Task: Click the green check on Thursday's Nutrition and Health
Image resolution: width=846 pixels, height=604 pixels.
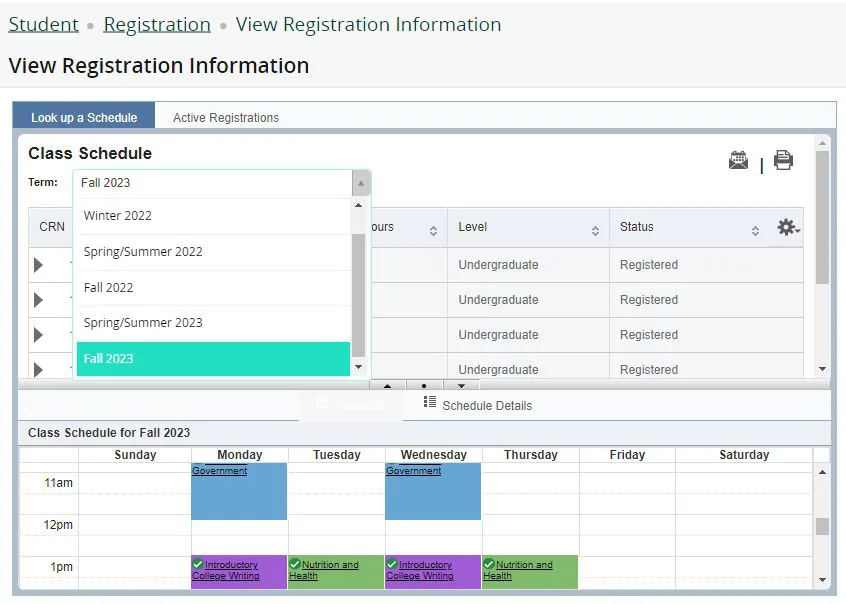Action: pyautogui.click(x=489, y=564)
